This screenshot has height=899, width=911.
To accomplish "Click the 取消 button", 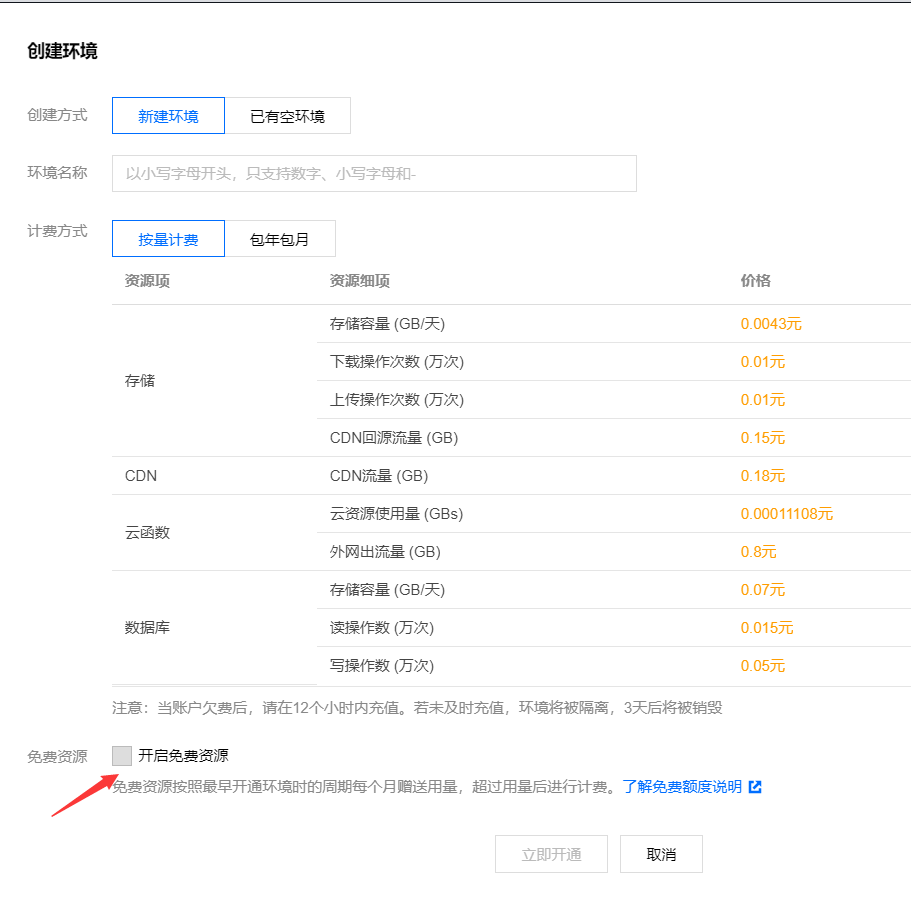I will click(661, 853).
